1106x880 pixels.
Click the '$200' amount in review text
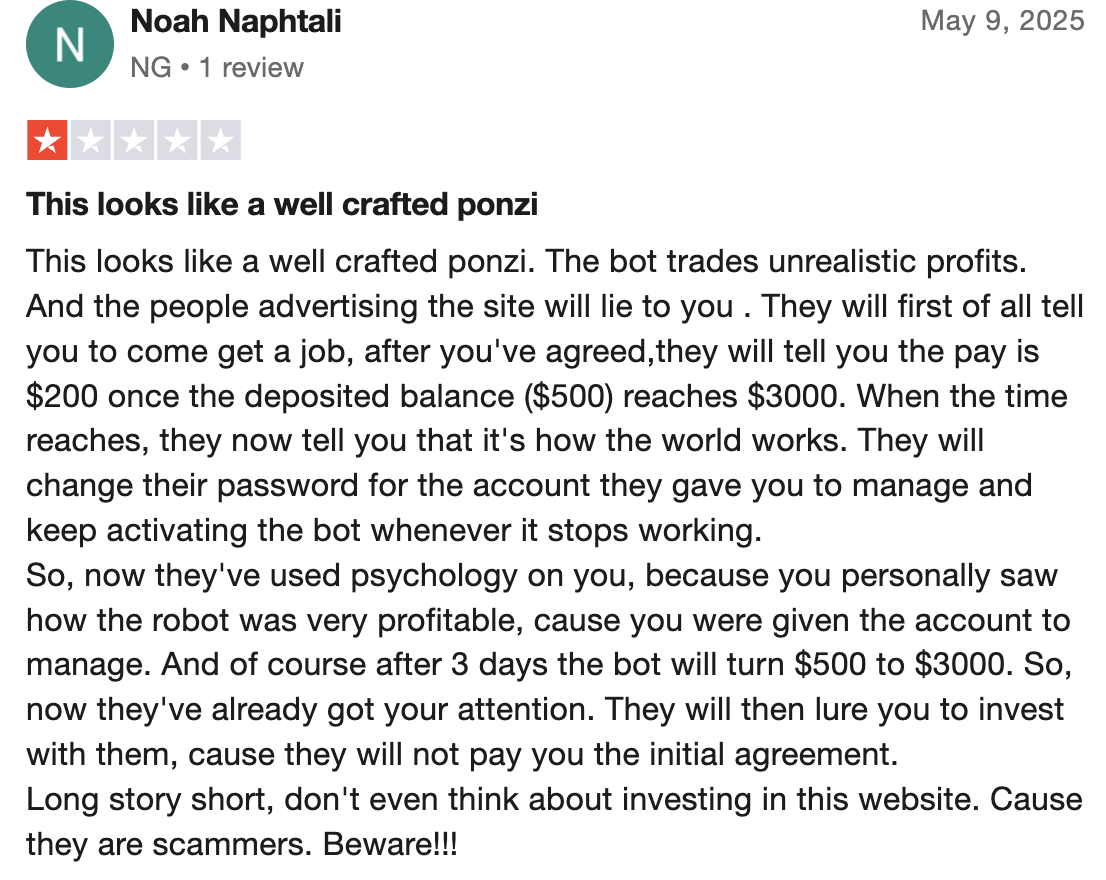pyautogui.click(x=62, y=396)
